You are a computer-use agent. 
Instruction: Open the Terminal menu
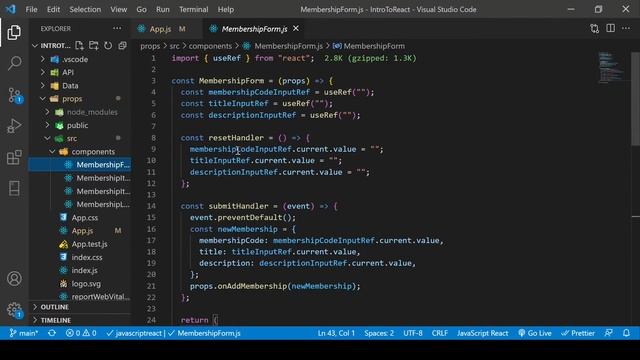coord(193,9)
